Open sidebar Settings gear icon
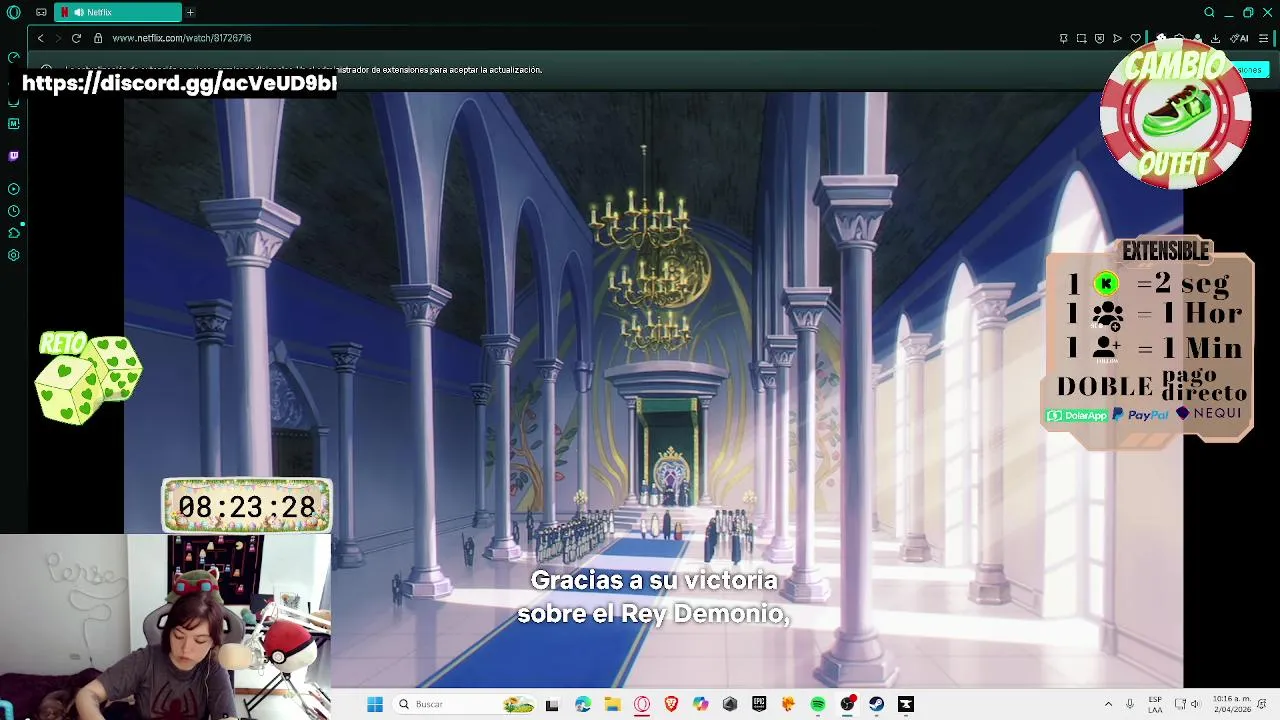Viewport: 1280px width, 720px height. coord(14,255)
